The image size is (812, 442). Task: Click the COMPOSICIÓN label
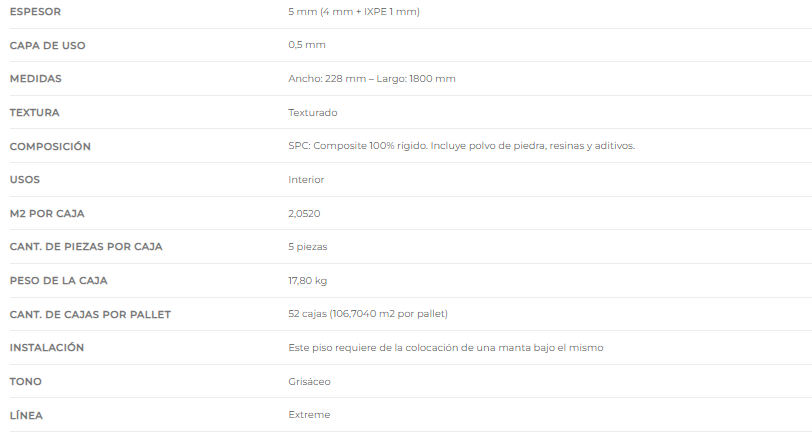click(50, 146)
